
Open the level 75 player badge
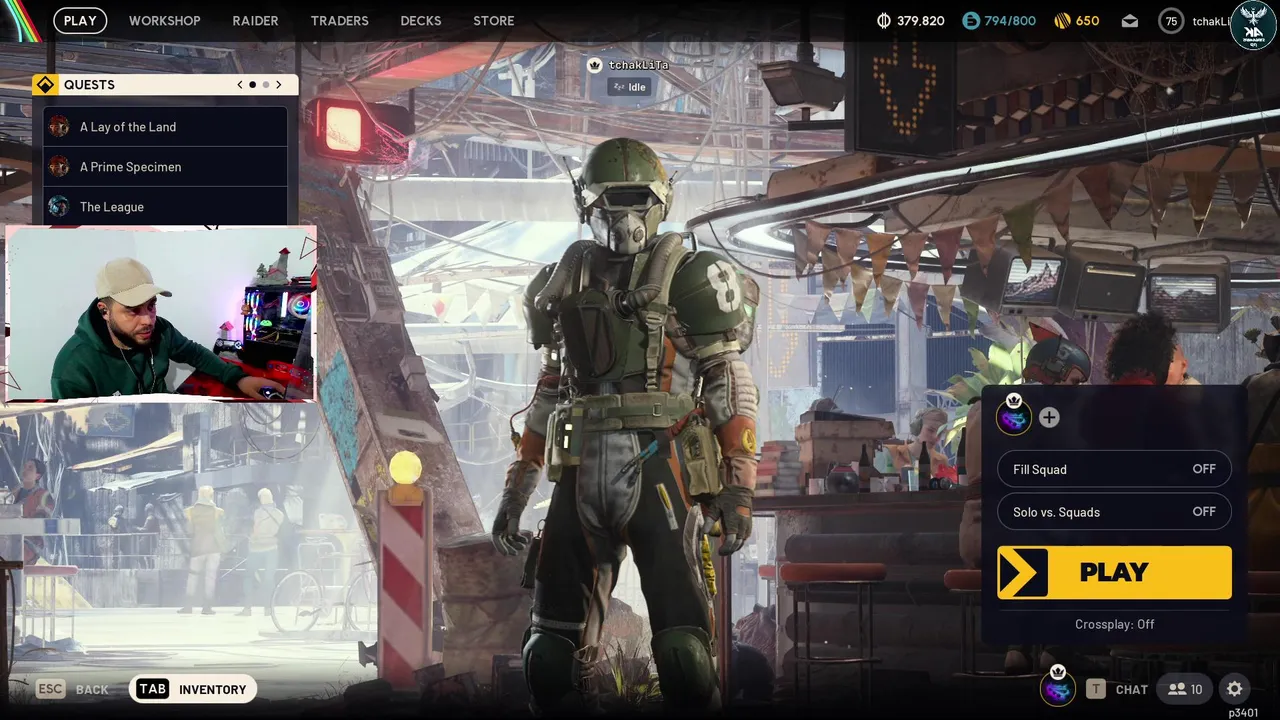click(x=1172, y=21)
